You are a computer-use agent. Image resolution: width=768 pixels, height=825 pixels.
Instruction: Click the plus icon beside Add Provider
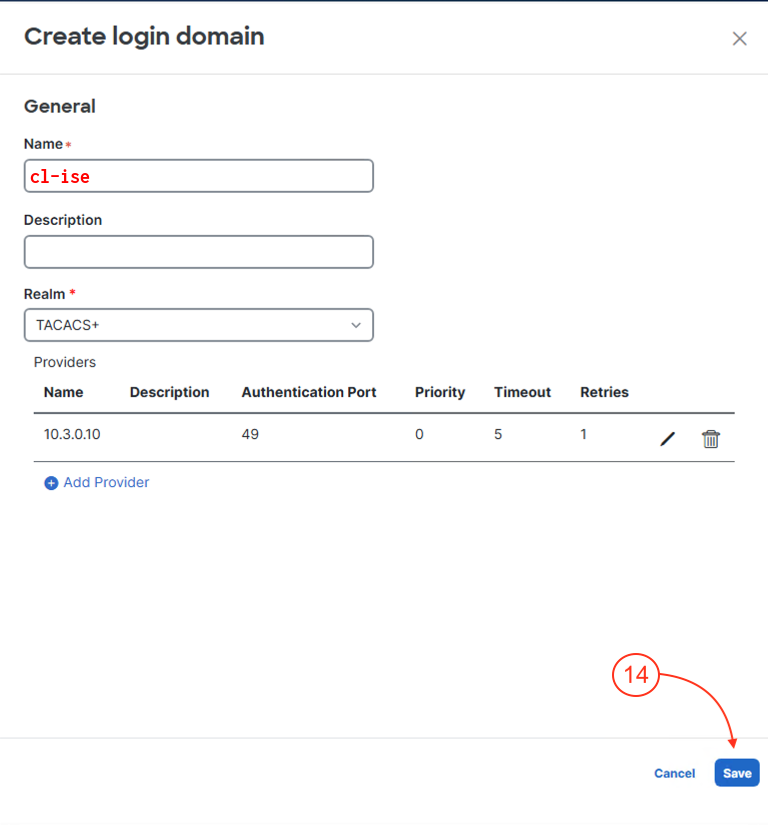(51, 483)
